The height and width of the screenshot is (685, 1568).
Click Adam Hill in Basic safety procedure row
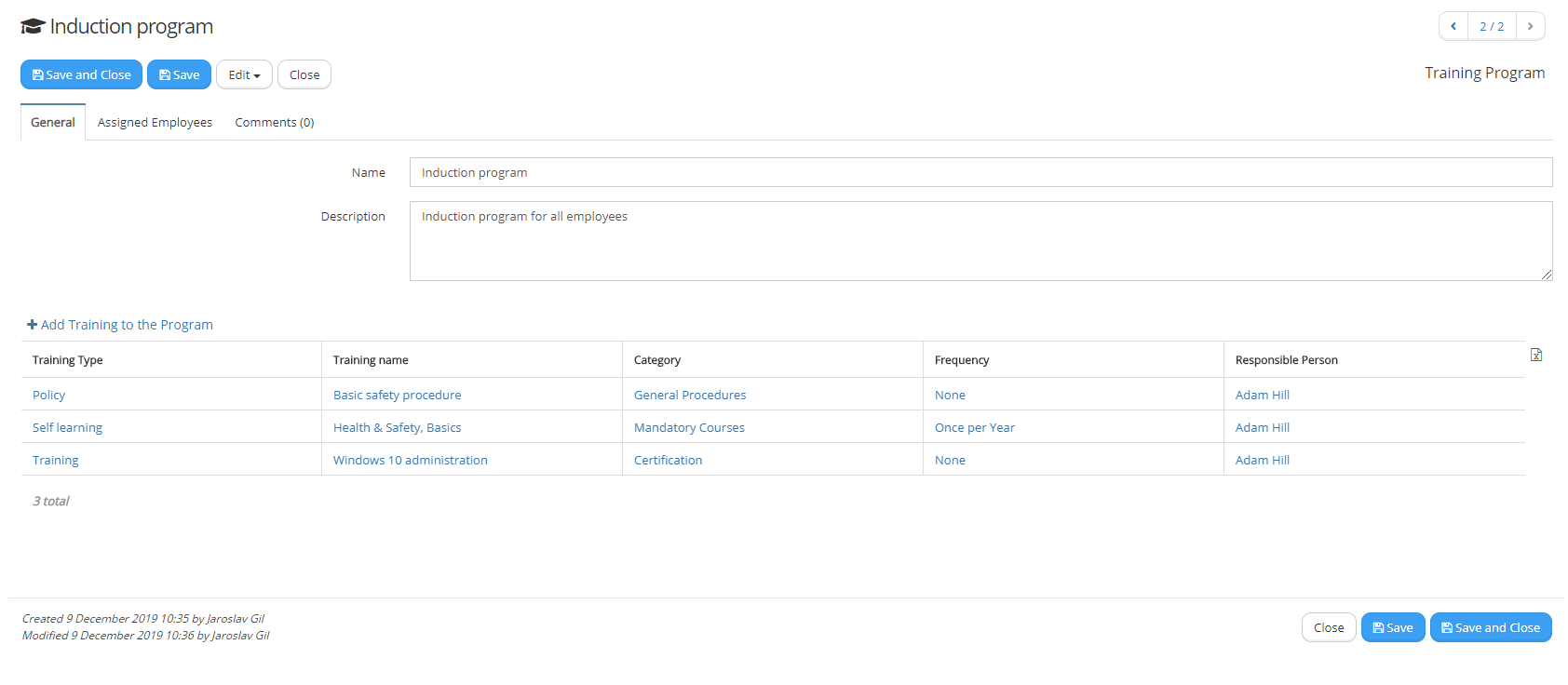[x=1263, y=395]
